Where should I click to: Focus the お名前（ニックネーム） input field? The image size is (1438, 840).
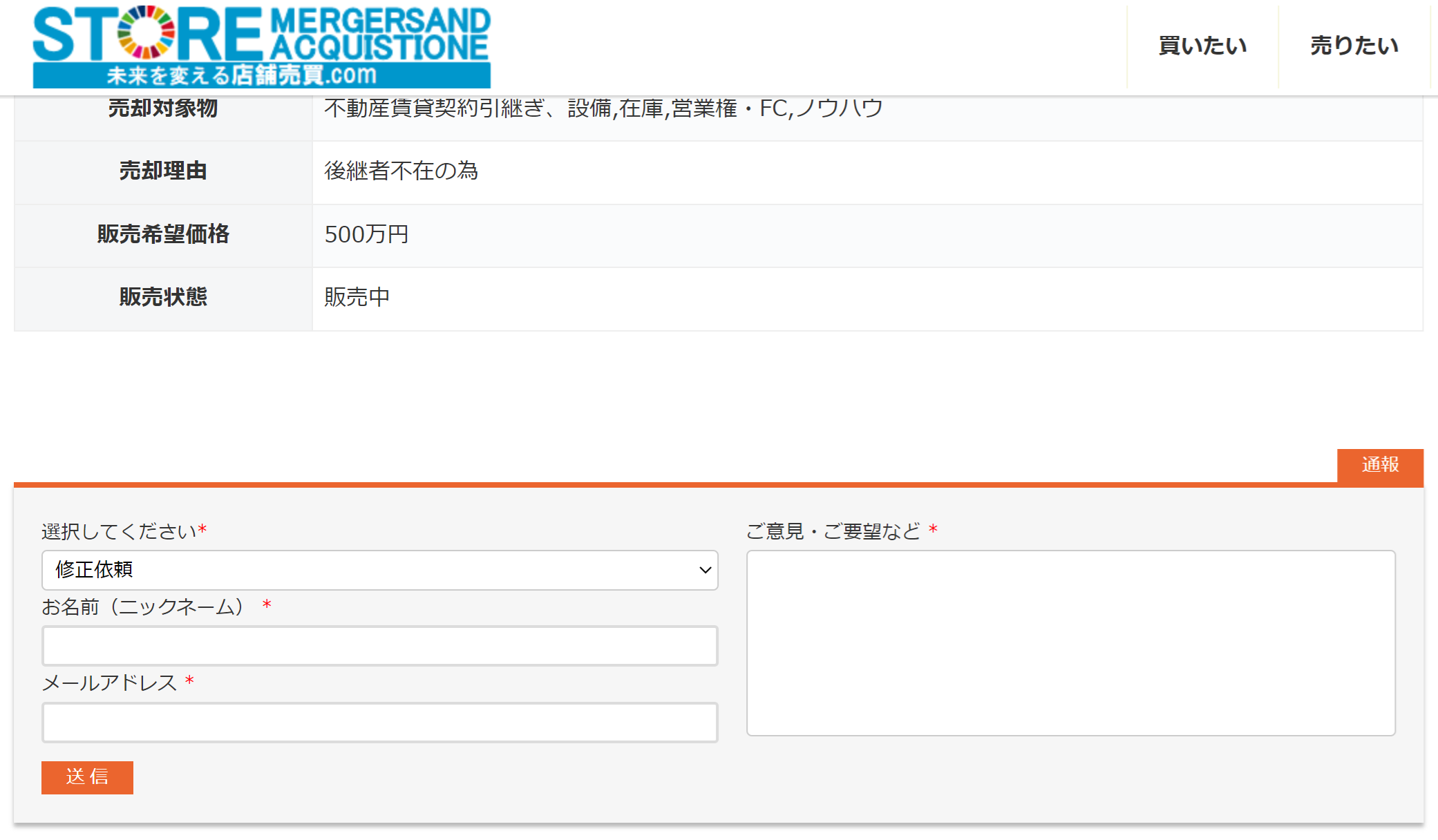click(x=379, y=646)
